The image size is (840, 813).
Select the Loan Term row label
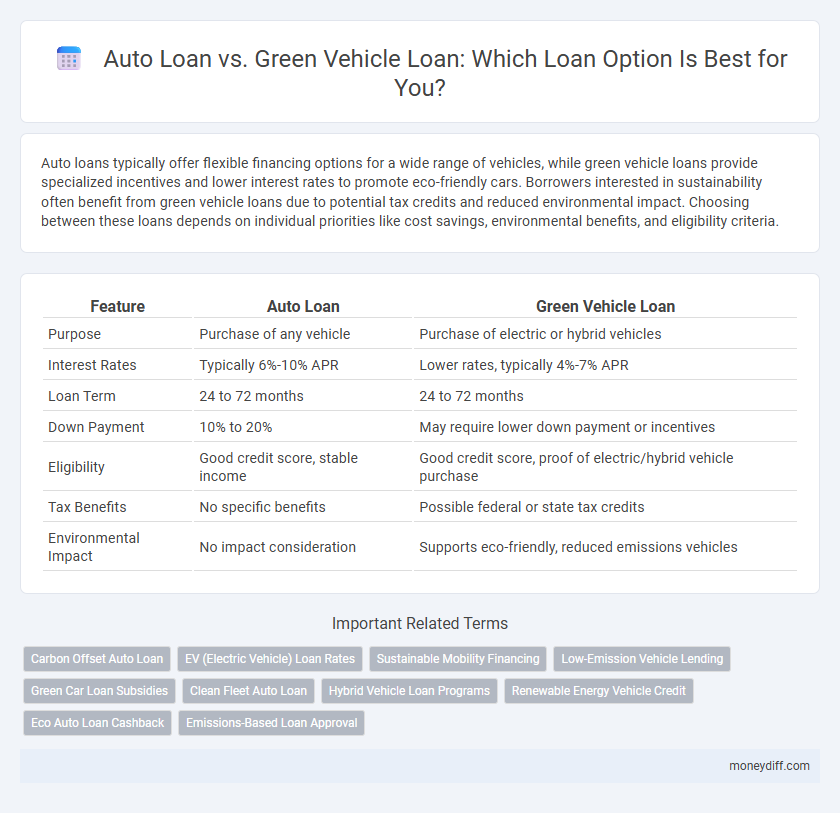coord(117,396)
